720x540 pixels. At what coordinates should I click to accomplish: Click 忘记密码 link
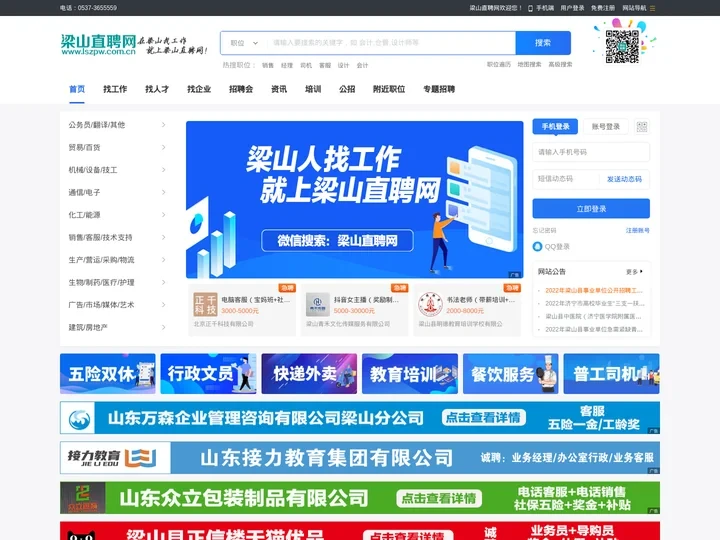click(x=545, y=231)
